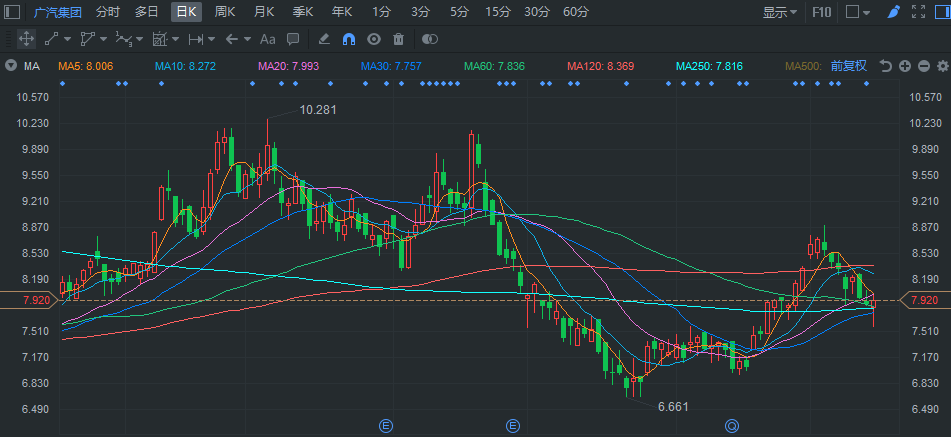Viewport: 951px width, 437px height.
Task: Select the 日K daily candlestick tab
Action: tap(186, 12)
